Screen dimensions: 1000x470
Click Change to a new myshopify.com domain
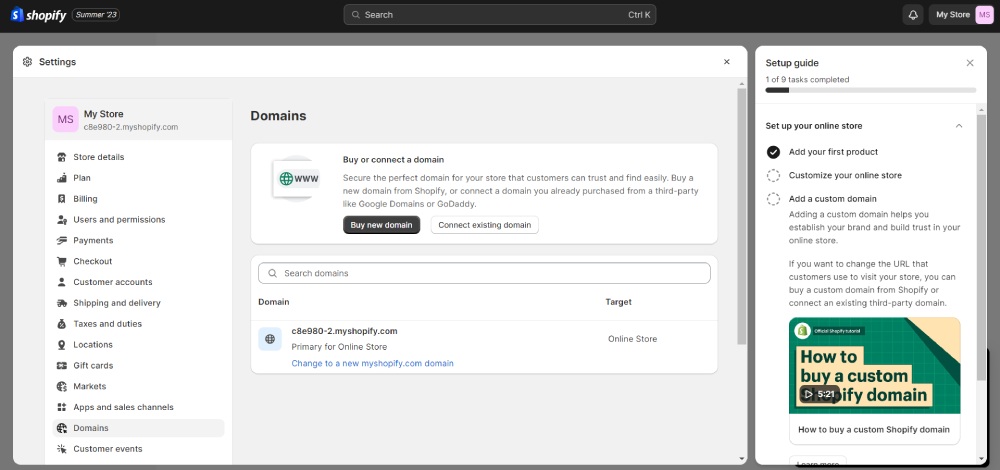point(372,364)
